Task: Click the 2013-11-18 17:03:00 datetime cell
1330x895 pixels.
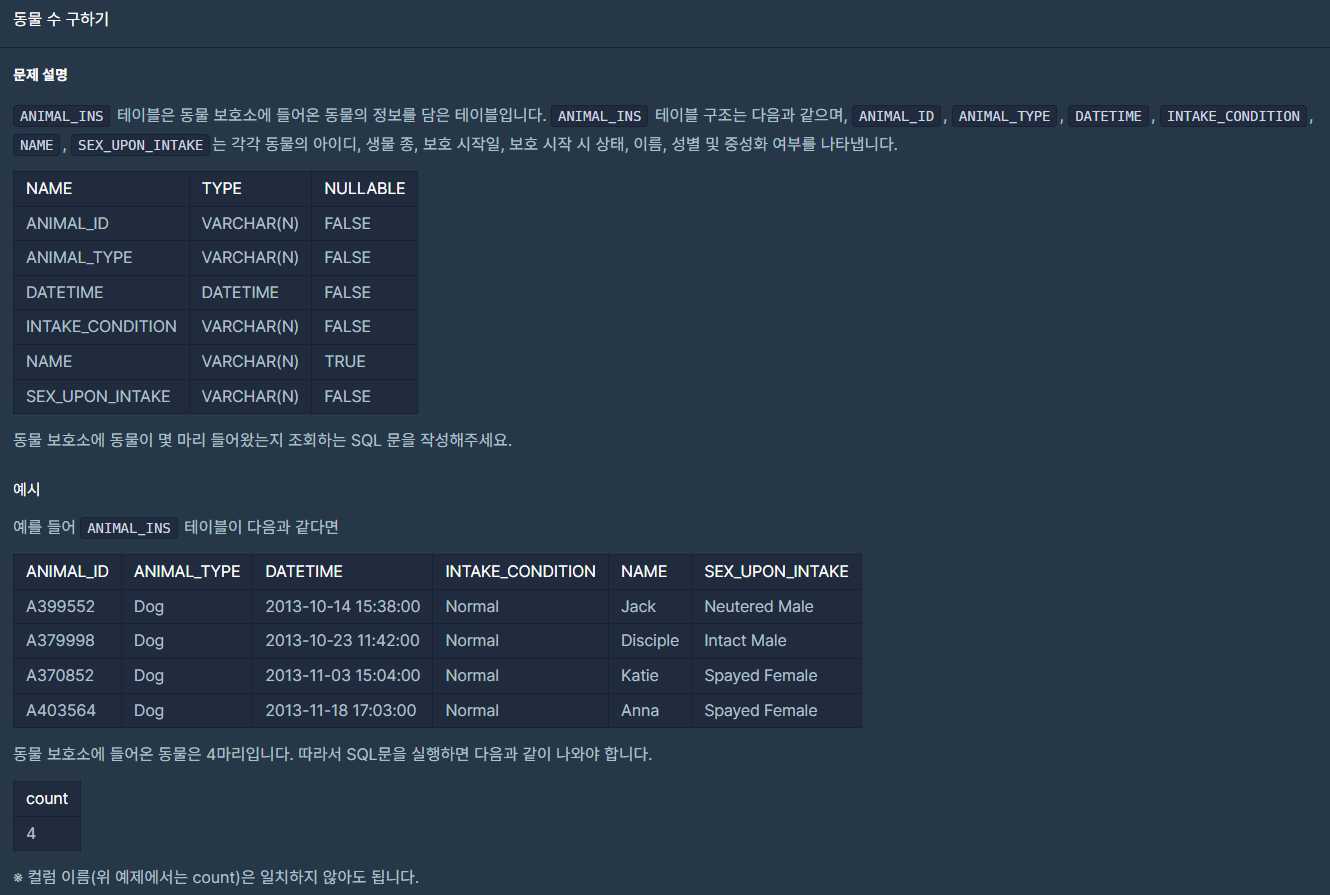Action: pos(342,710)
